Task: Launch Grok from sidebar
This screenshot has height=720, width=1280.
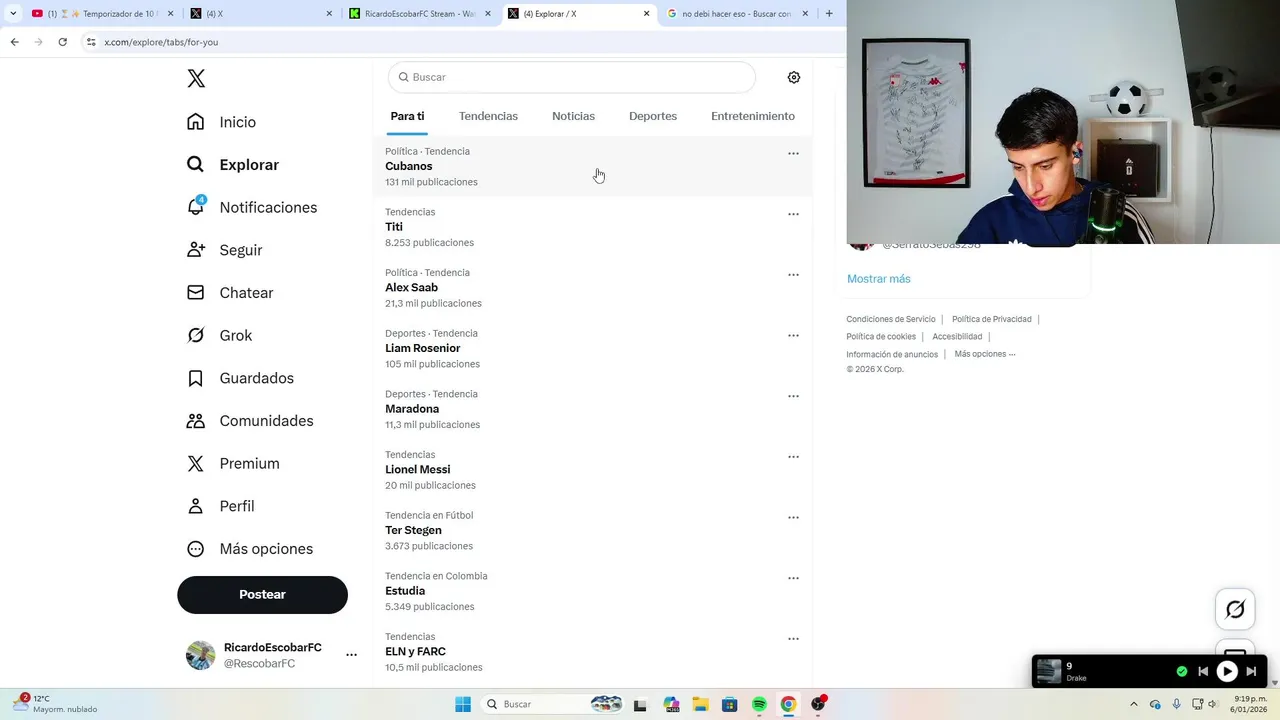Action: tap(220, 336)
